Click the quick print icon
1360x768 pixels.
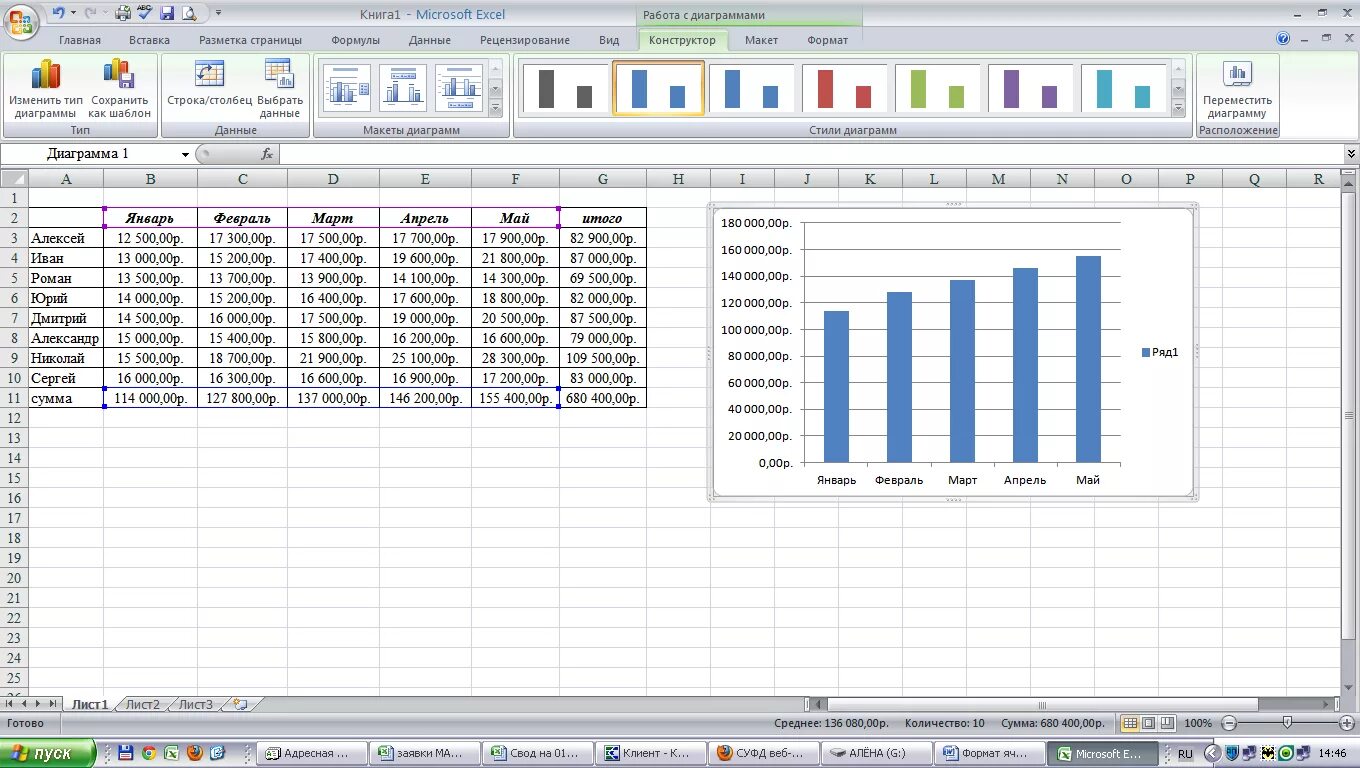pos(123,13)
